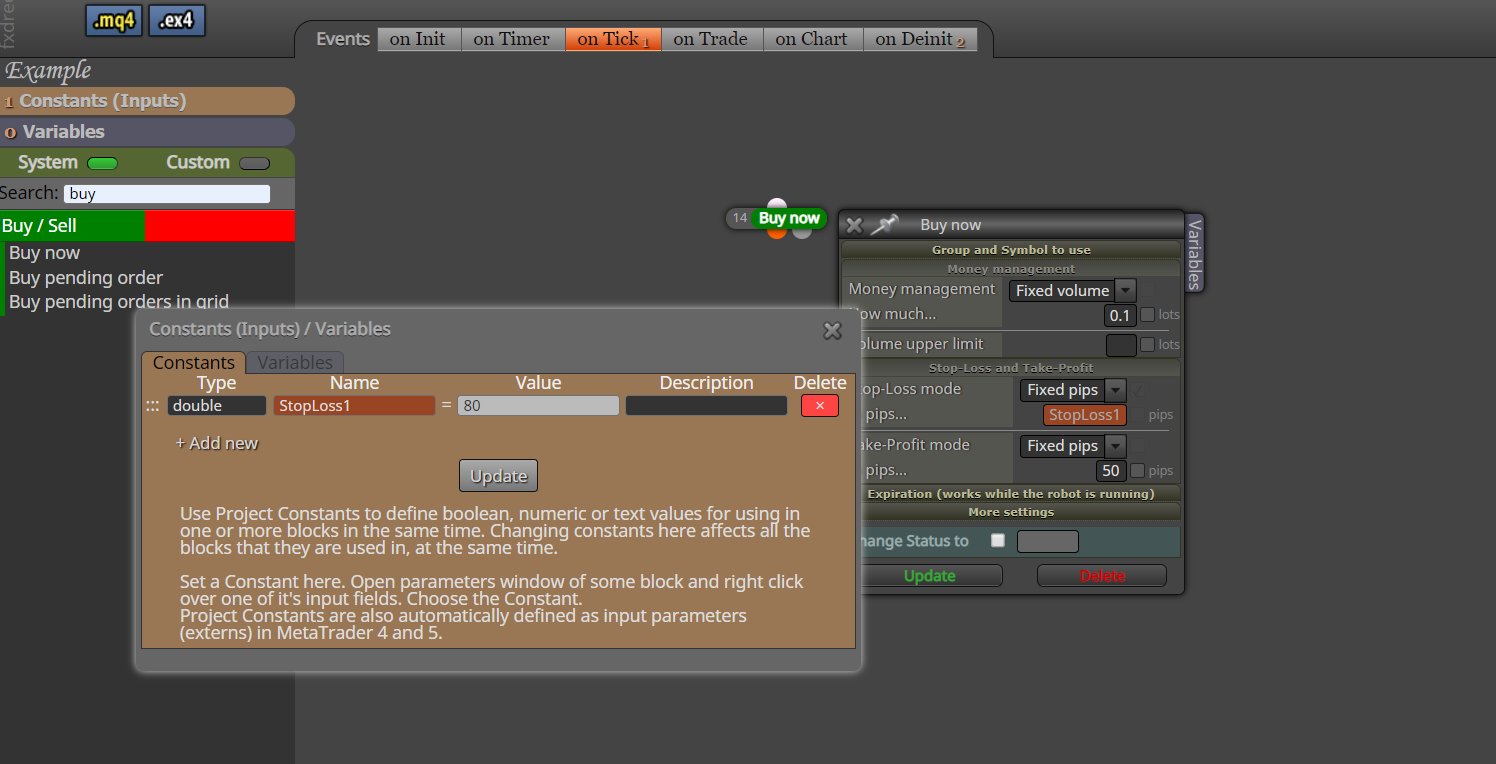Switch to the on Tick event tab
The width and height of the screenshot is (1496, 764).
click(x=613, y=39)
